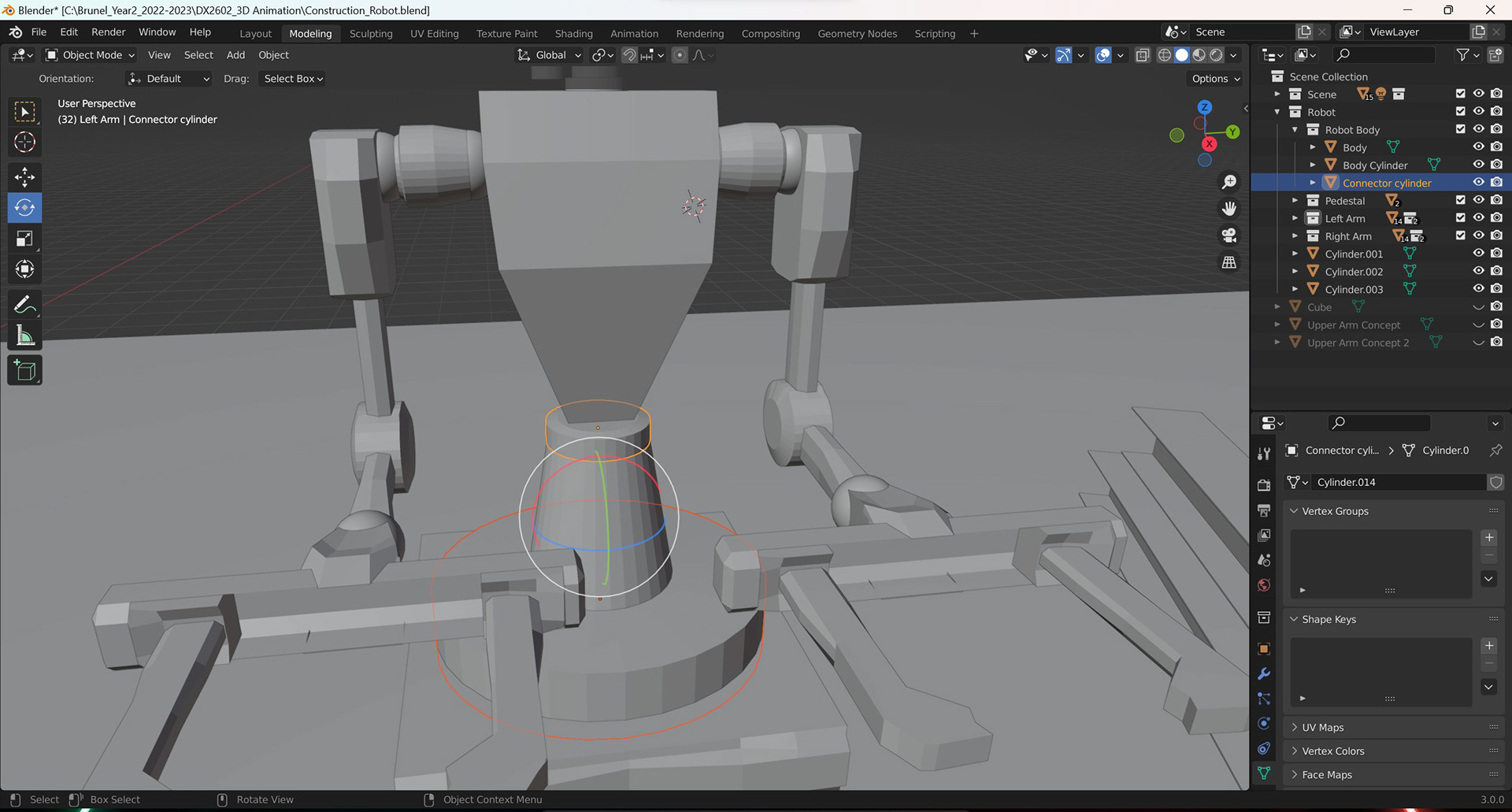Open the Object Mode dropdown
This screenshot has height=812, width=1512.
(x=91, y=55)
